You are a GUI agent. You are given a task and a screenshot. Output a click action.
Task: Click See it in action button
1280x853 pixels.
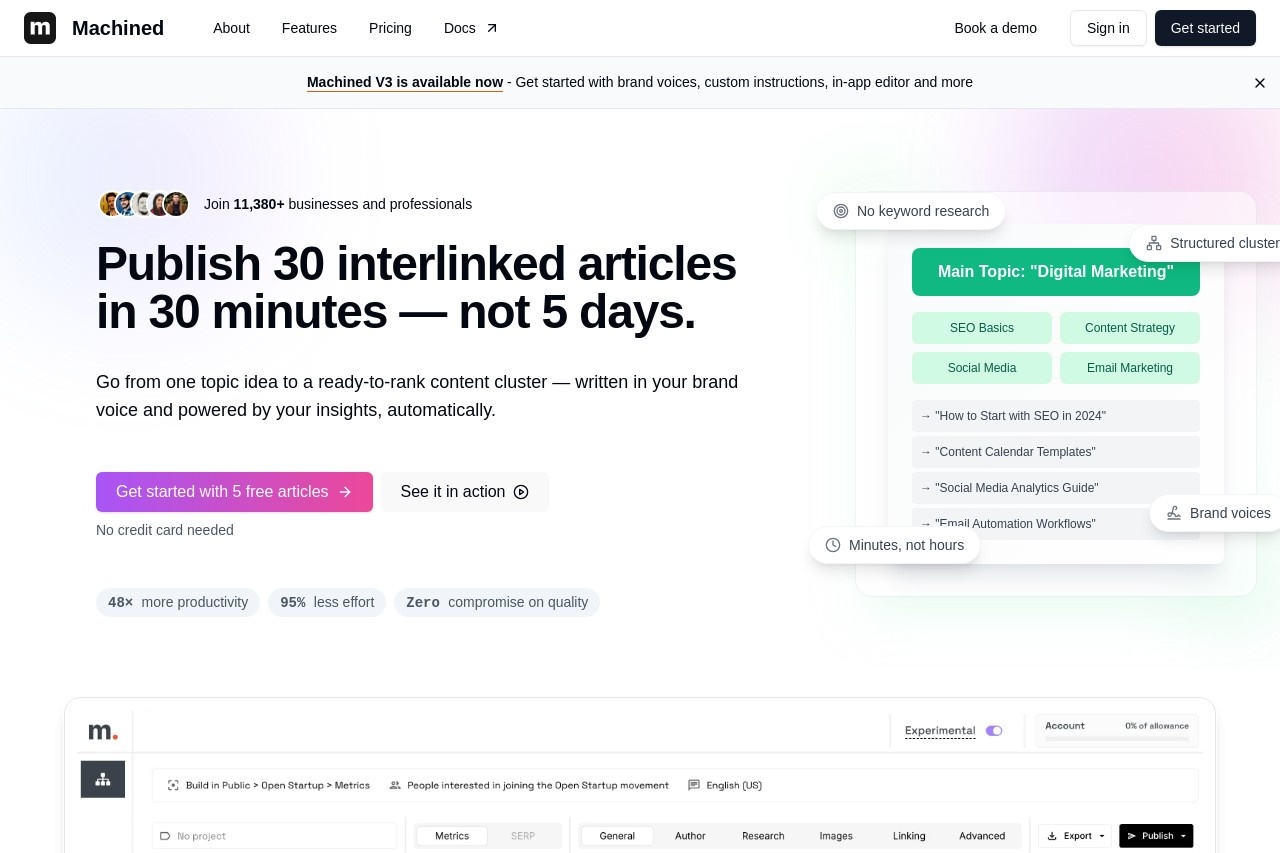[x=464, y=492]
